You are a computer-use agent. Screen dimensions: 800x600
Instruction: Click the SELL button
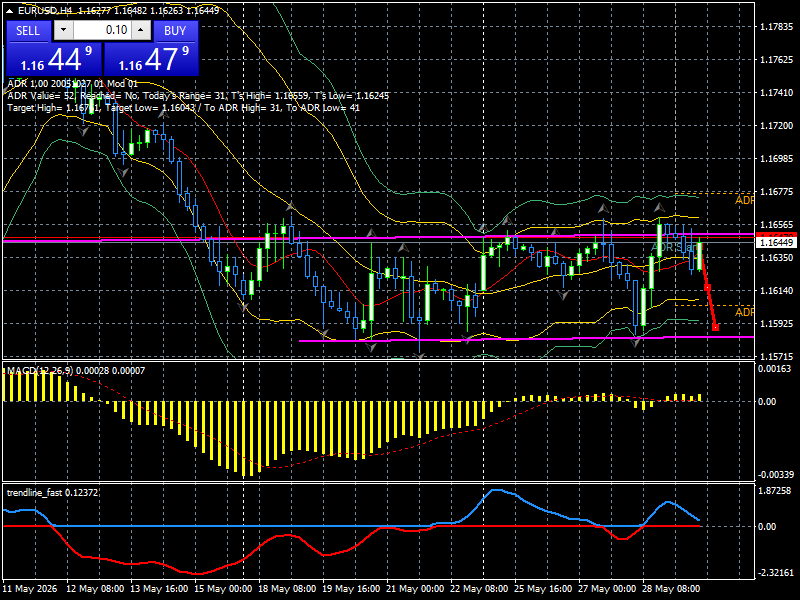(x=28, y=31)
